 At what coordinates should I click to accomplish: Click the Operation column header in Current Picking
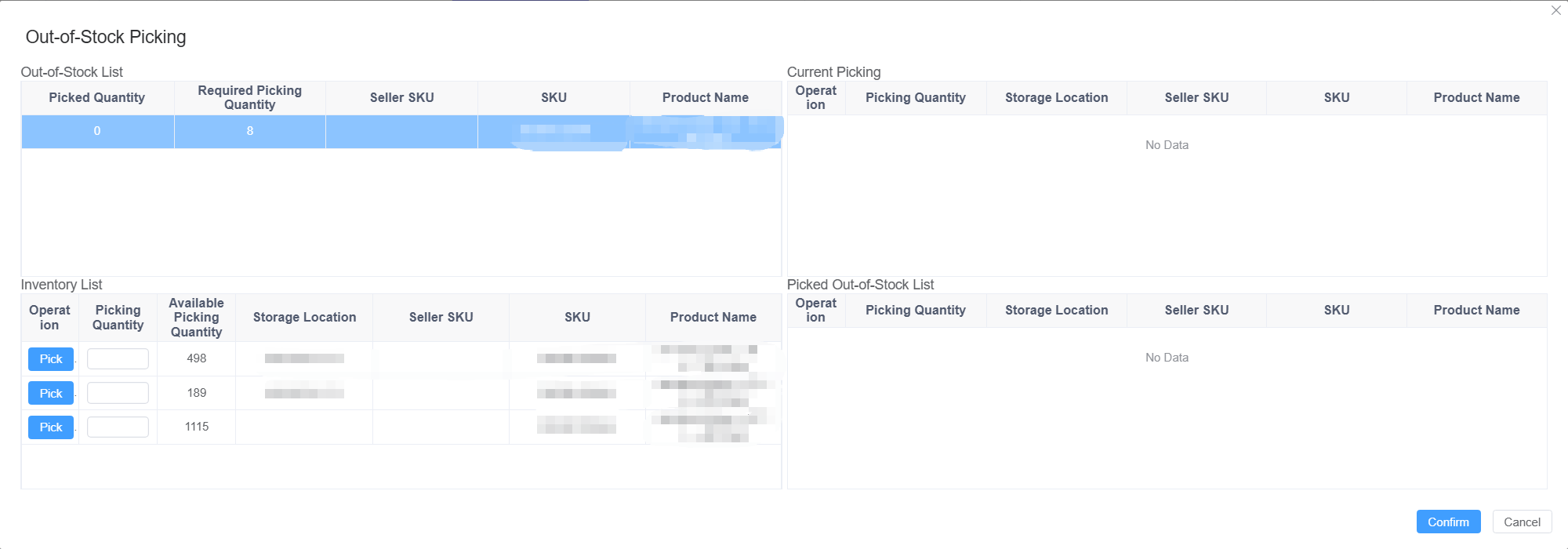click(x=816, y=97)
